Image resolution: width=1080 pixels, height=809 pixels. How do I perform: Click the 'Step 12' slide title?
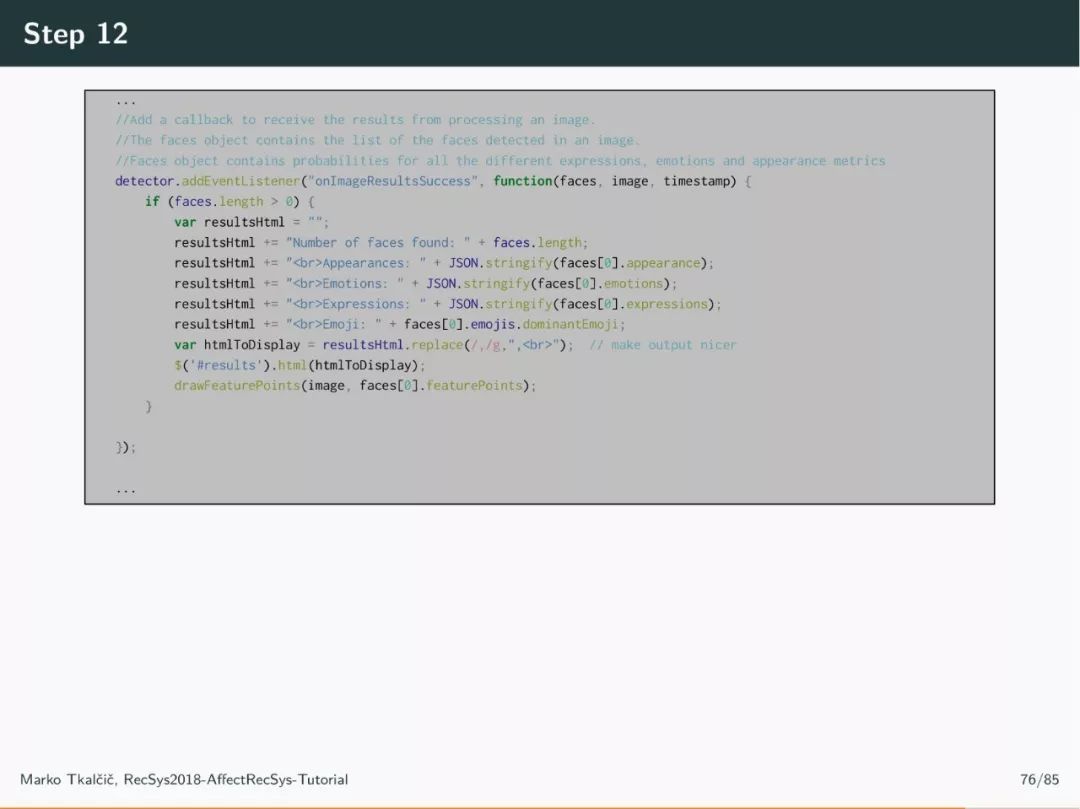[76, 34]
